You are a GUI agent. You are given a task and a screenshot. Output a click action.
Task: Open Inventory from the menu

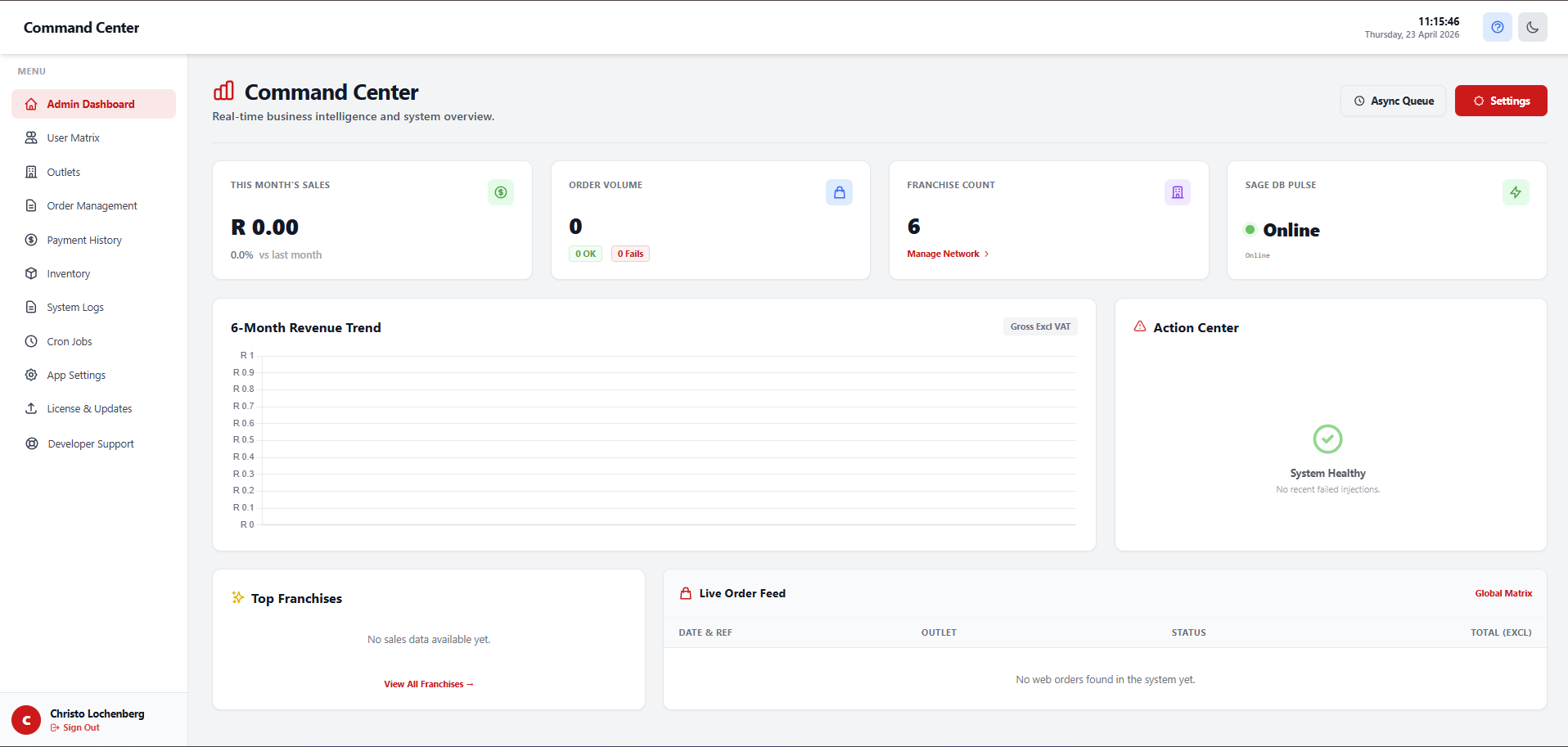pos(93,273)
